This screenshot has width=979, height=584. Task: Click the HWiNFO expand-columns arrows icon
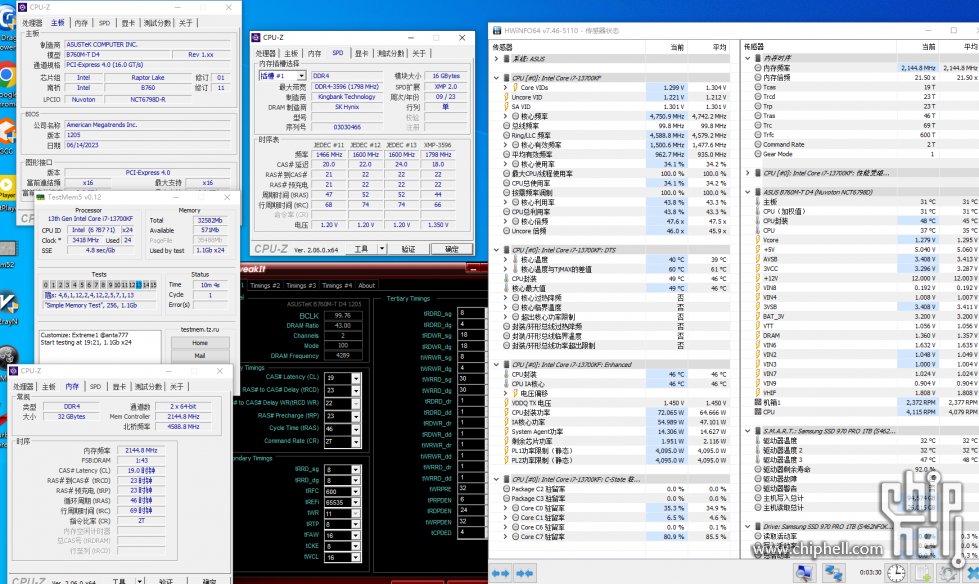point(501,573)
